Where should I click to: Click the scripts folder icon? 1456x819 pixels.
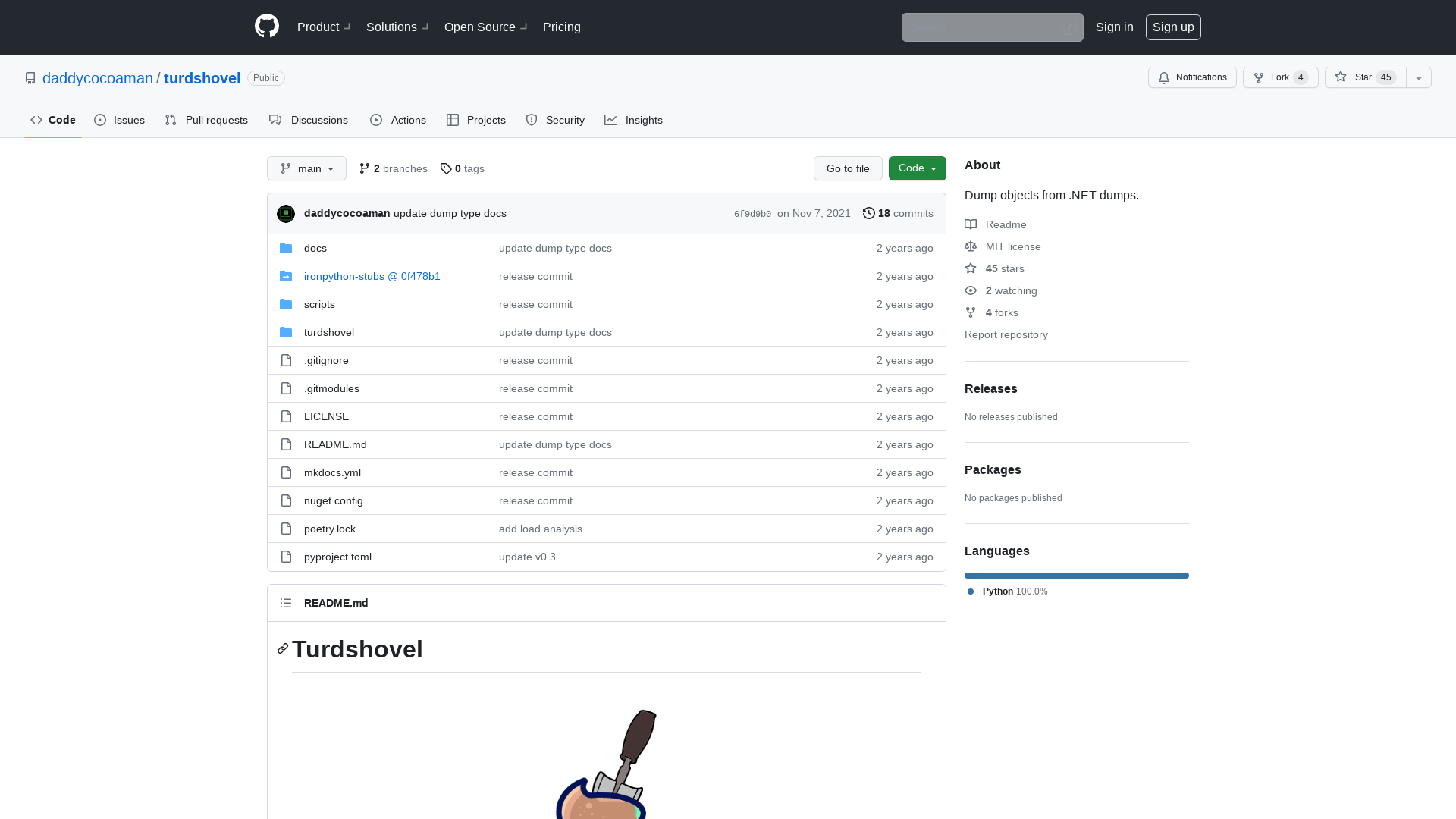pyautogui.click(x=286, y=304)
